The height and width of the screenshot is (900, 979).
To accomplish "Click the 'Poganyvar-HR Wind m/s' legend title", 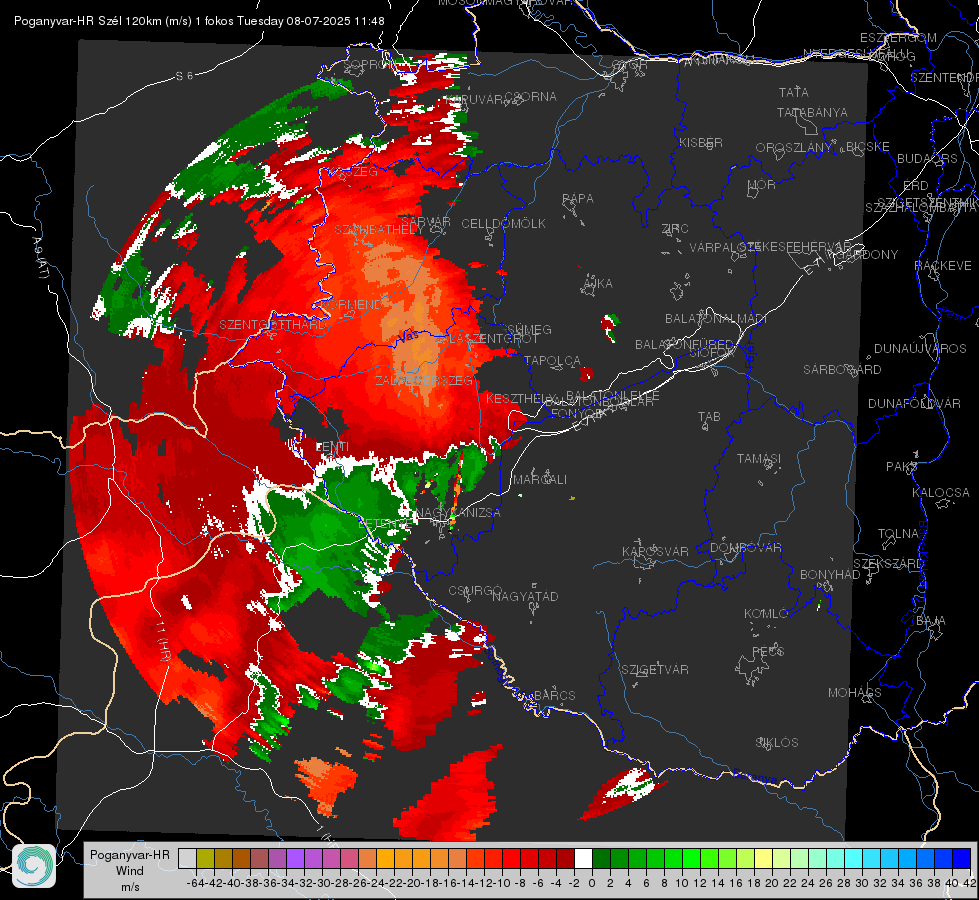I will pos(130,871).
